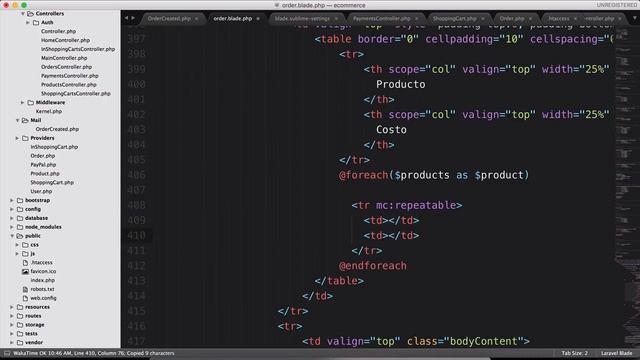Click the tab scroll left arrow
Screen dimensions: 640x360
pos(126,18)
